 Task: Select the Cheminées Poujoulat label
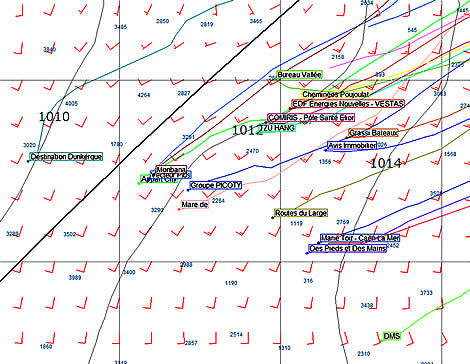335,95
